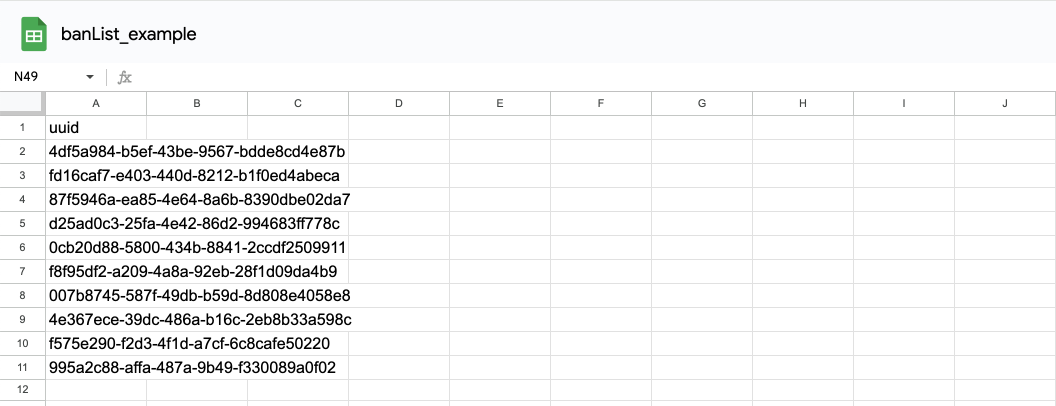
Task: Click the banList_example document title
Action: tap(129, 34)
